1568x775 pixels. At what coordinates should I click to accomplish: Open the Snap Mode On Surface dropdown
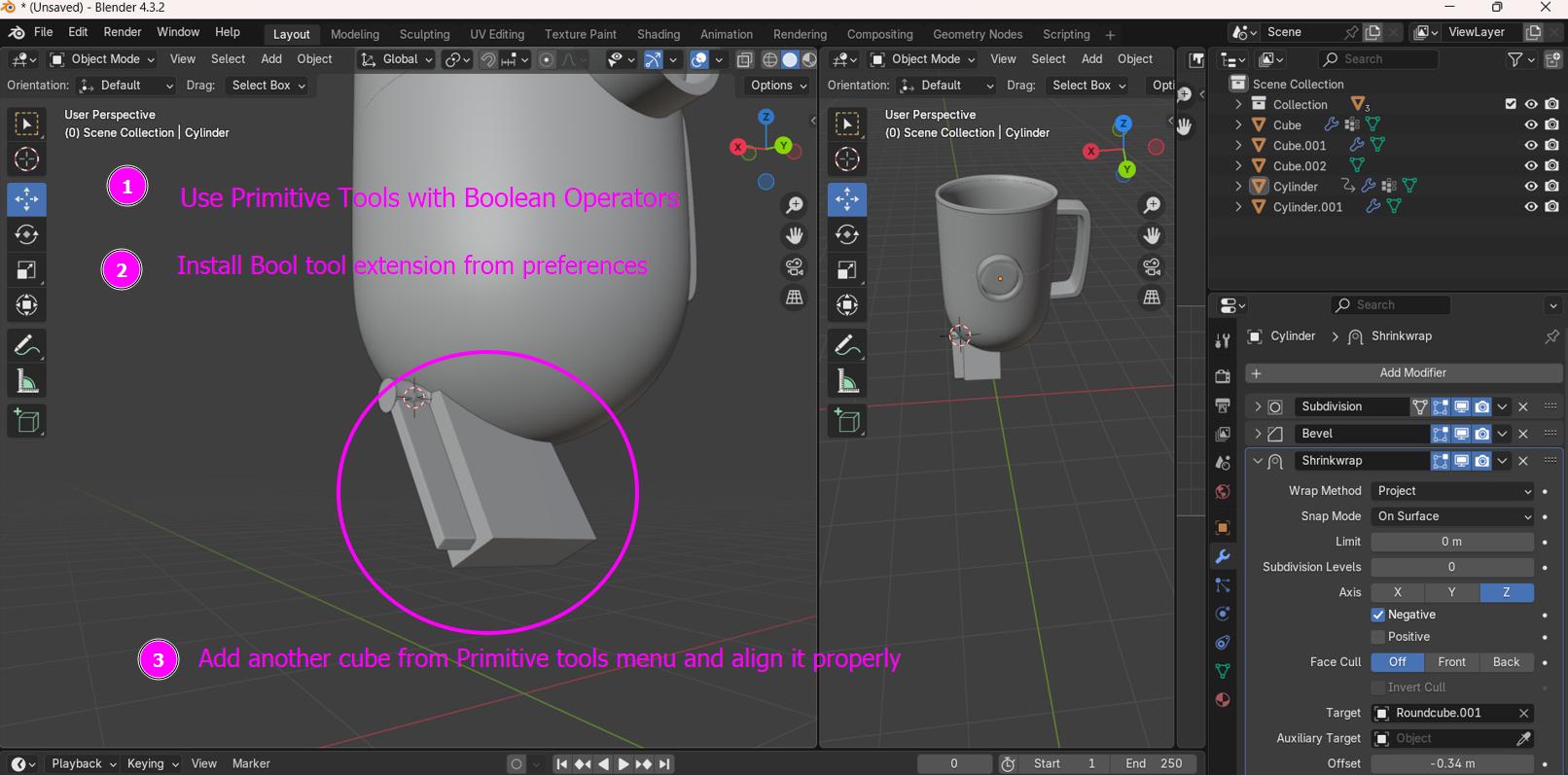pos(1452,516)
